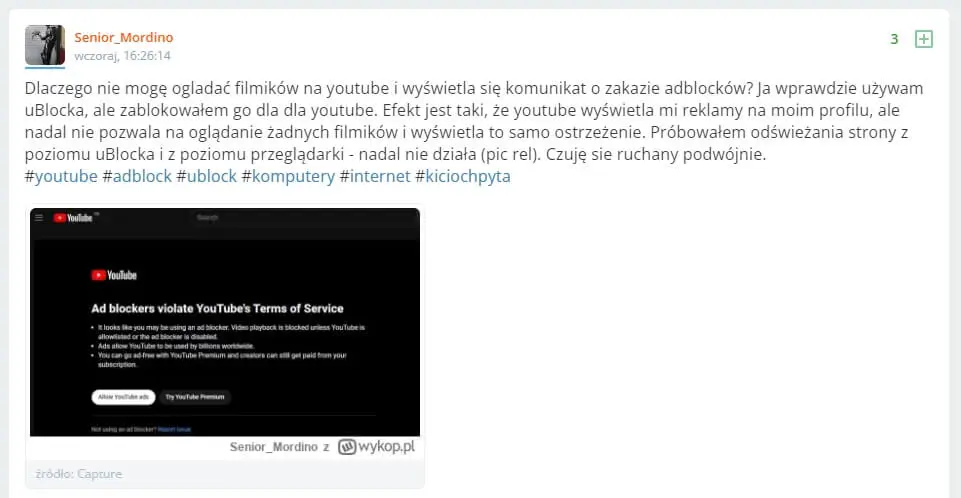
Task: Select the #ublock hashtag
Action: point(206,176)
